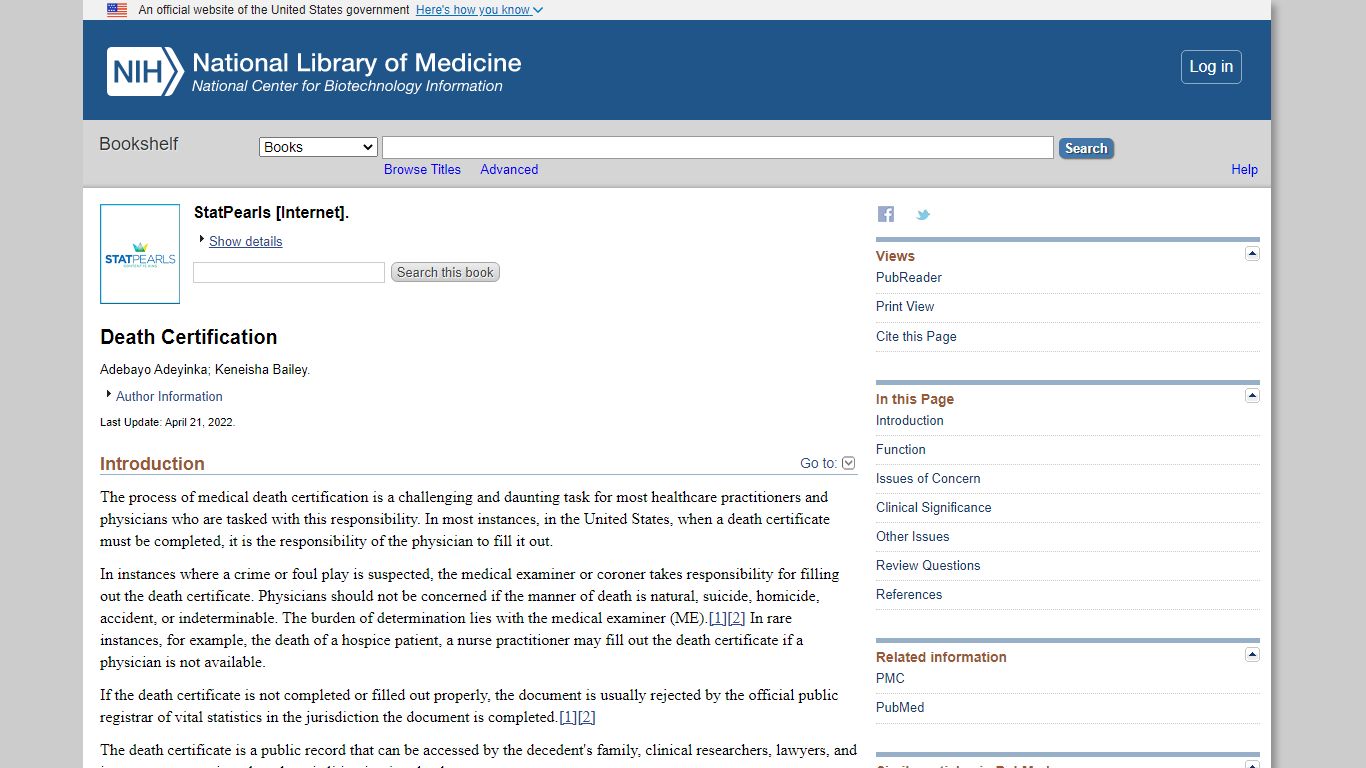Jump to References section
The height and width of the screenshot is (768, 1366).
[909, 594]
